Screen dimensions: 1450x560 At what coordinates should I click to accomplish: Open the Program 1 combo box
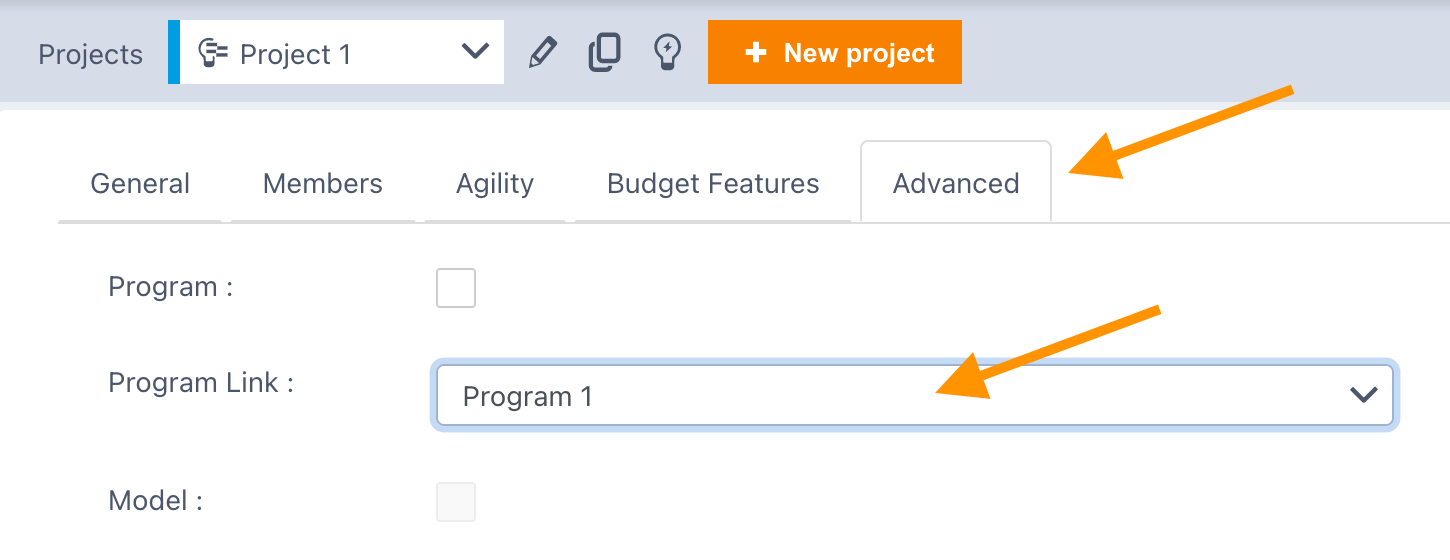click(915, 396)
